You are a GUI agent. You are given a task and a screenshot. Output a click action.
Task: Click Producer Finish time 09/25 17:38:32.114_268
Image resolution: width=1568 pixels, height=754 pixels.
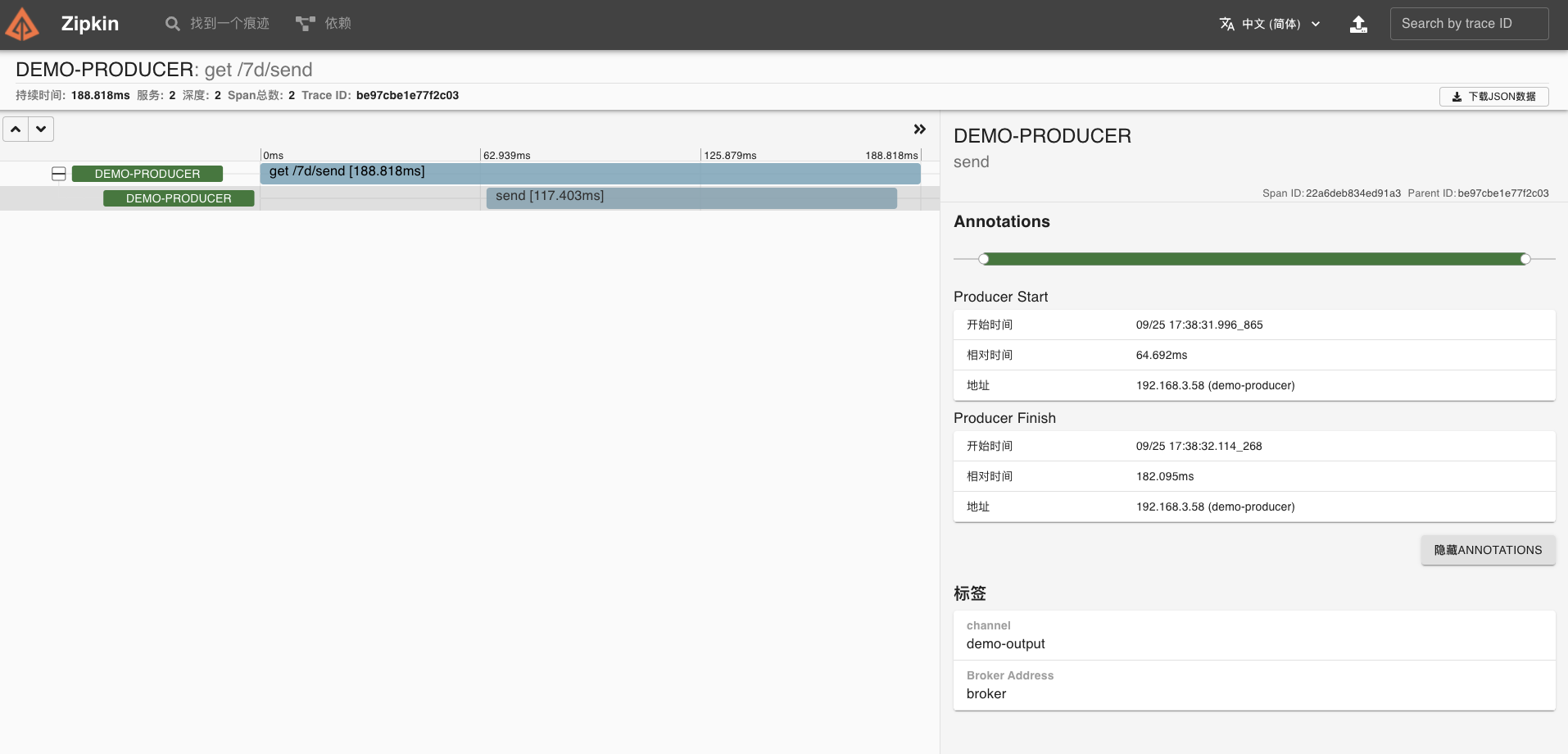point(1199,446)
